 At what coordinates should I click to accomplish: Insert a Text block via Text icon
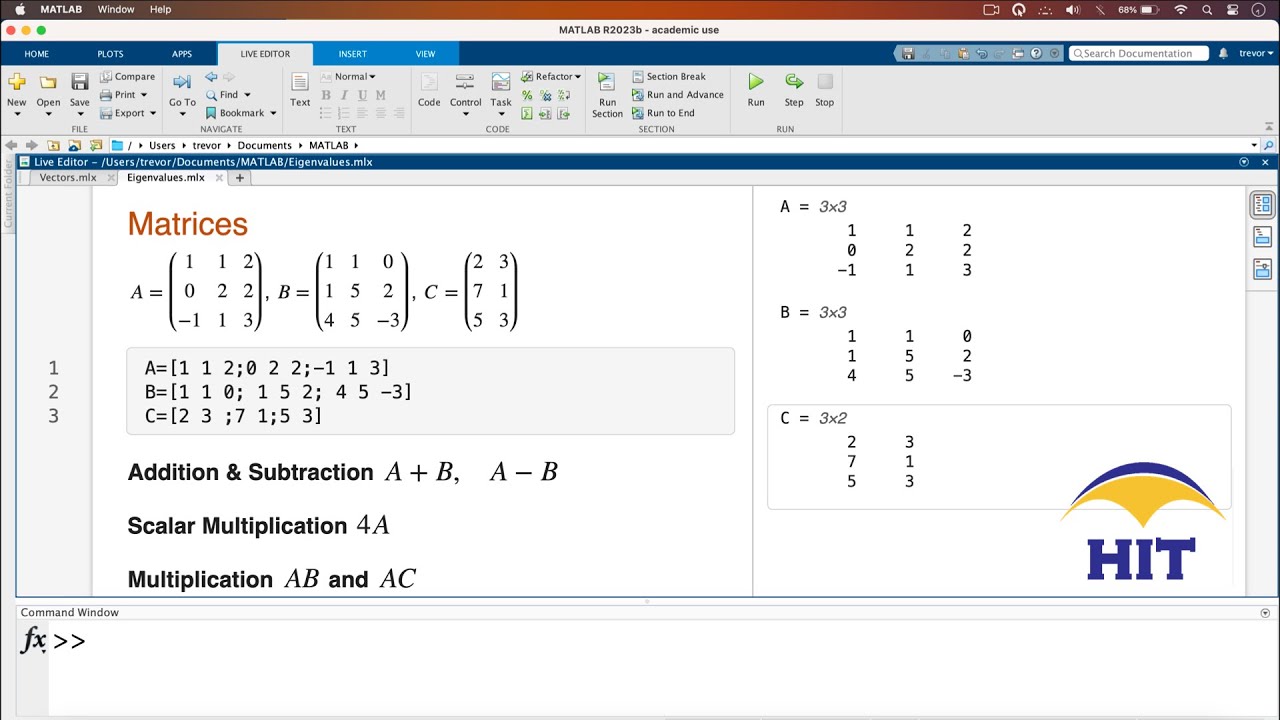click(300, 82)
